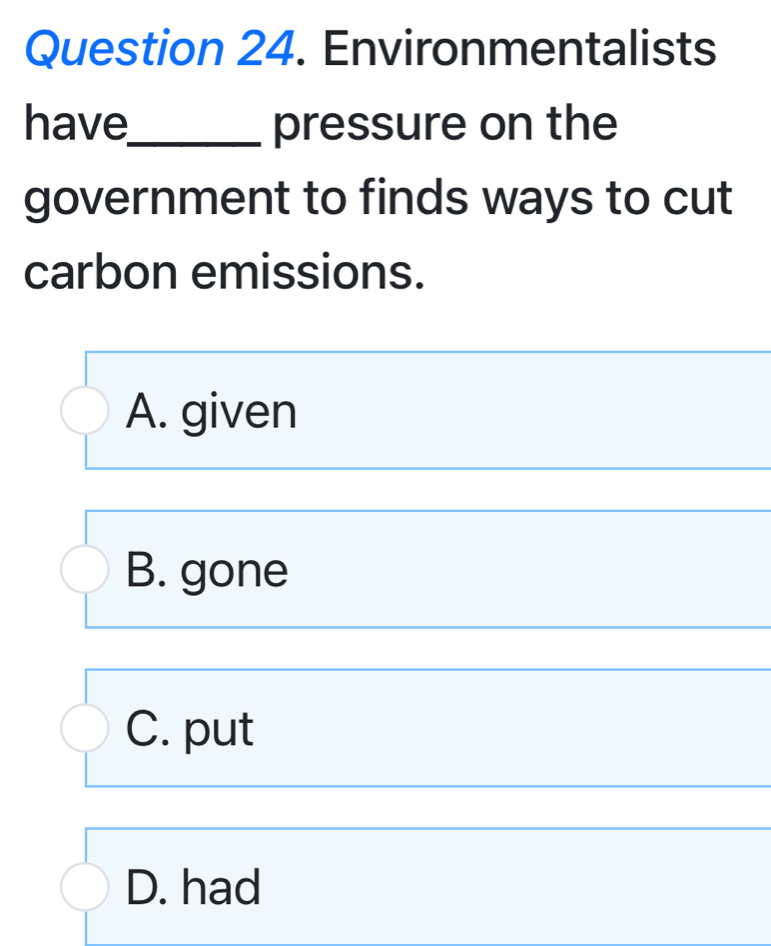Choose the radio button beside 'put'

pos(84,729)
